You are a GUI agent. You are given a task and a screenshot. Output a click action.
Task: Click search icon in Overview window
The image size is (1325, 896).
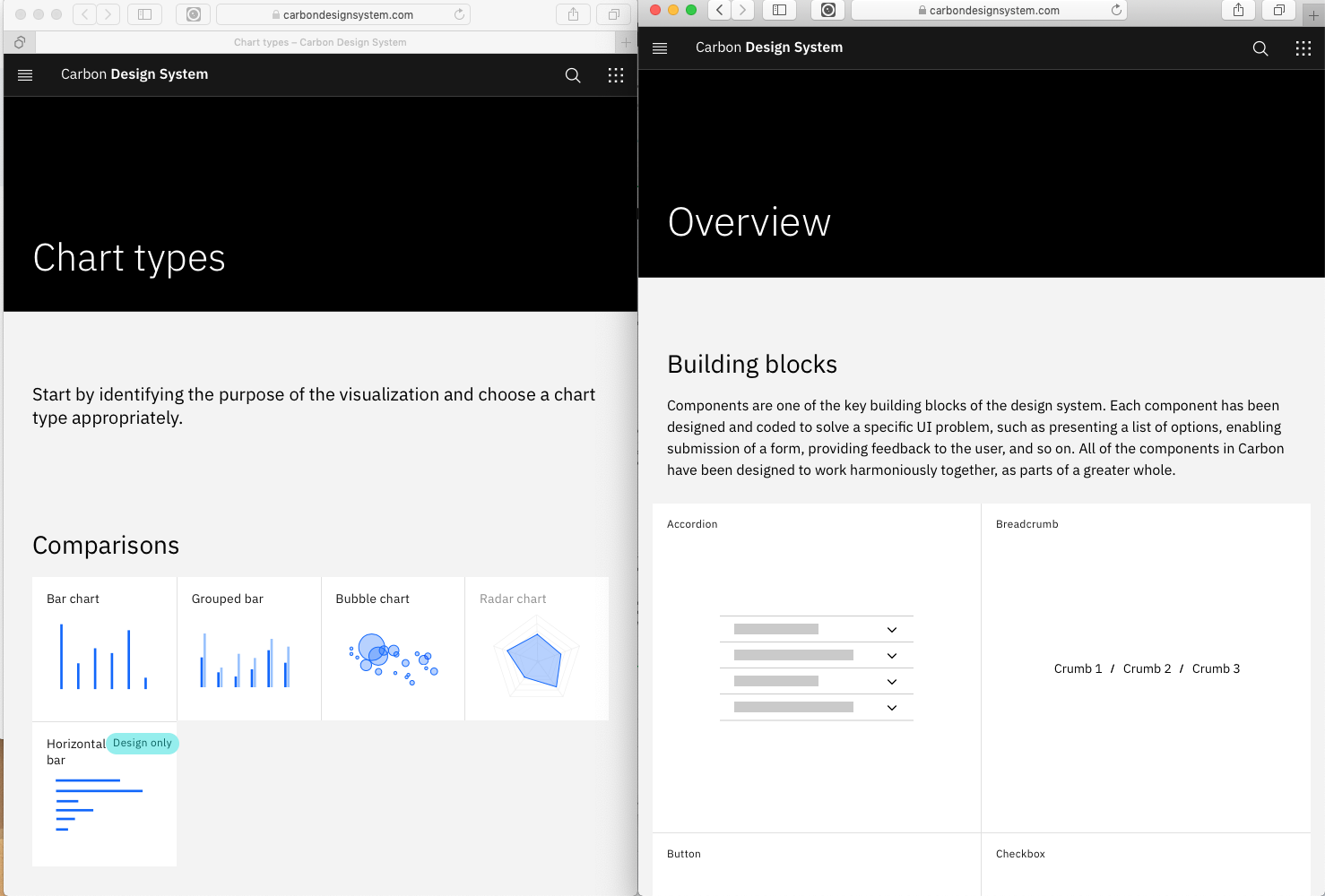click(x=1260, y=48)
